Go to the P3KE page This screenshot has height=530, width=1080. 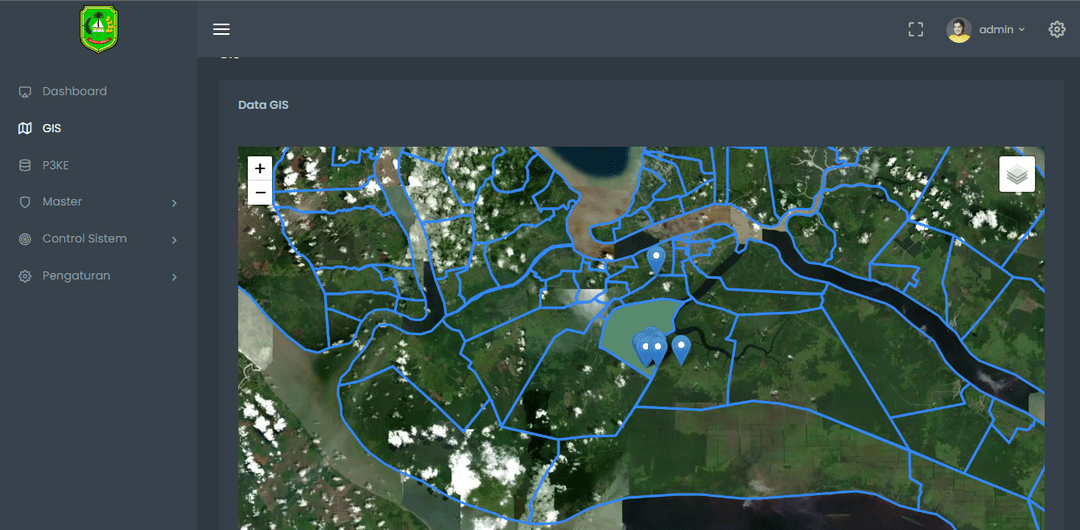click(55, 165)
